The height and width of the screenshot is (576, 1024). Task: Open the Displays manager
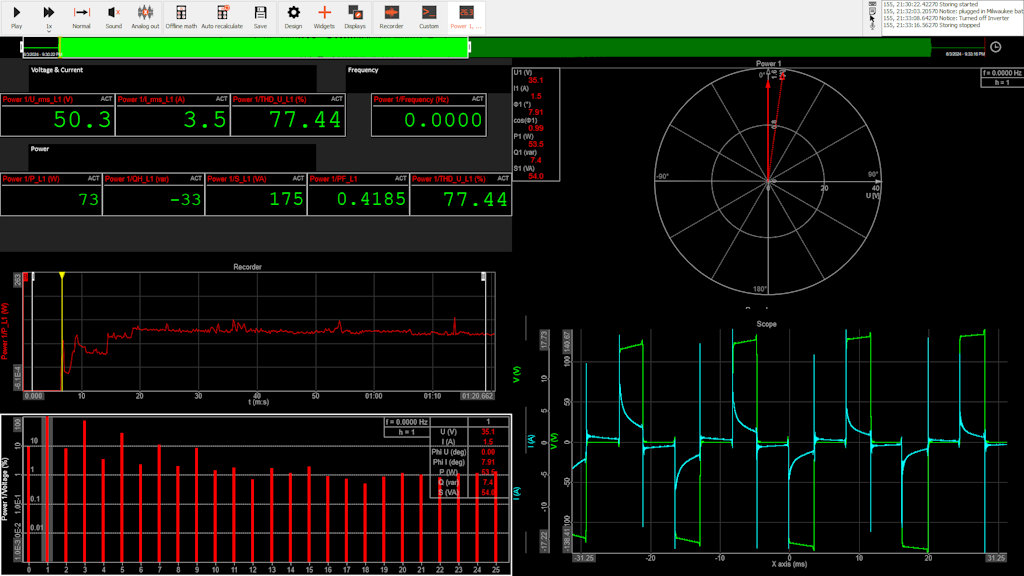click(x=355, y=17)
